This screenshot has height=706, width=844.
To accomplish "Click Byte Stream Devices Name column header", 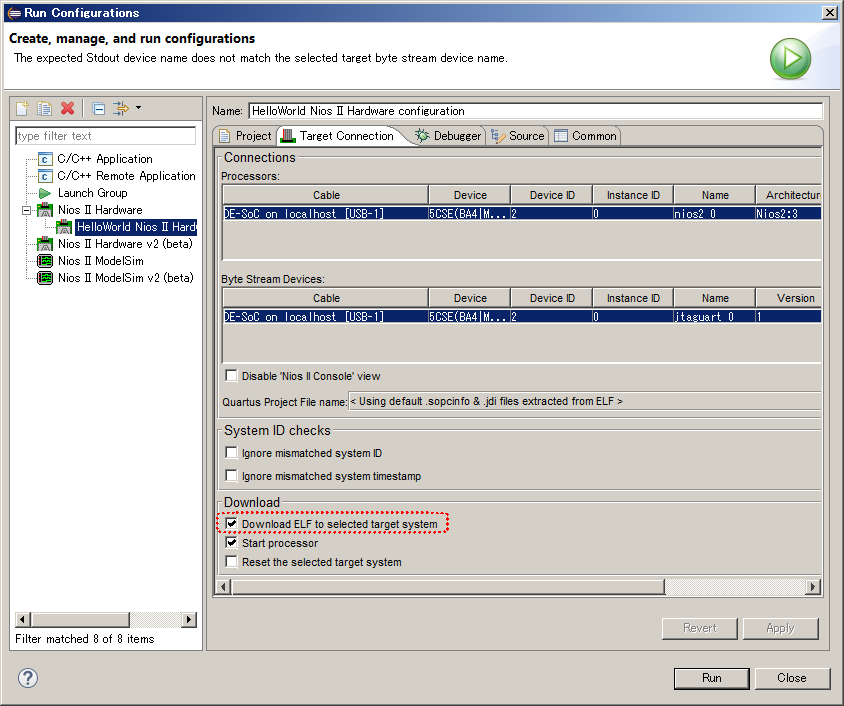I will [x=715, y=298].
